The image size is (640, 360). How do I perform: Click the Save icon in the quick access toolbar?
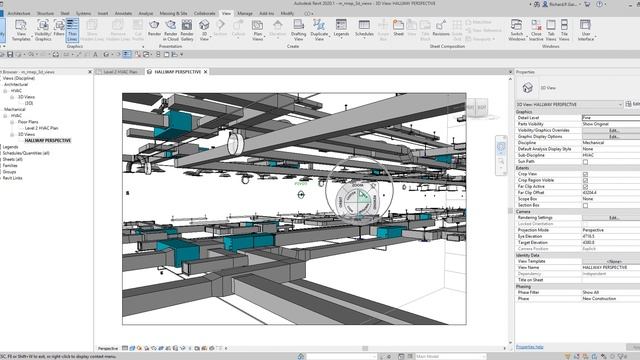click(x=11, y=54)
